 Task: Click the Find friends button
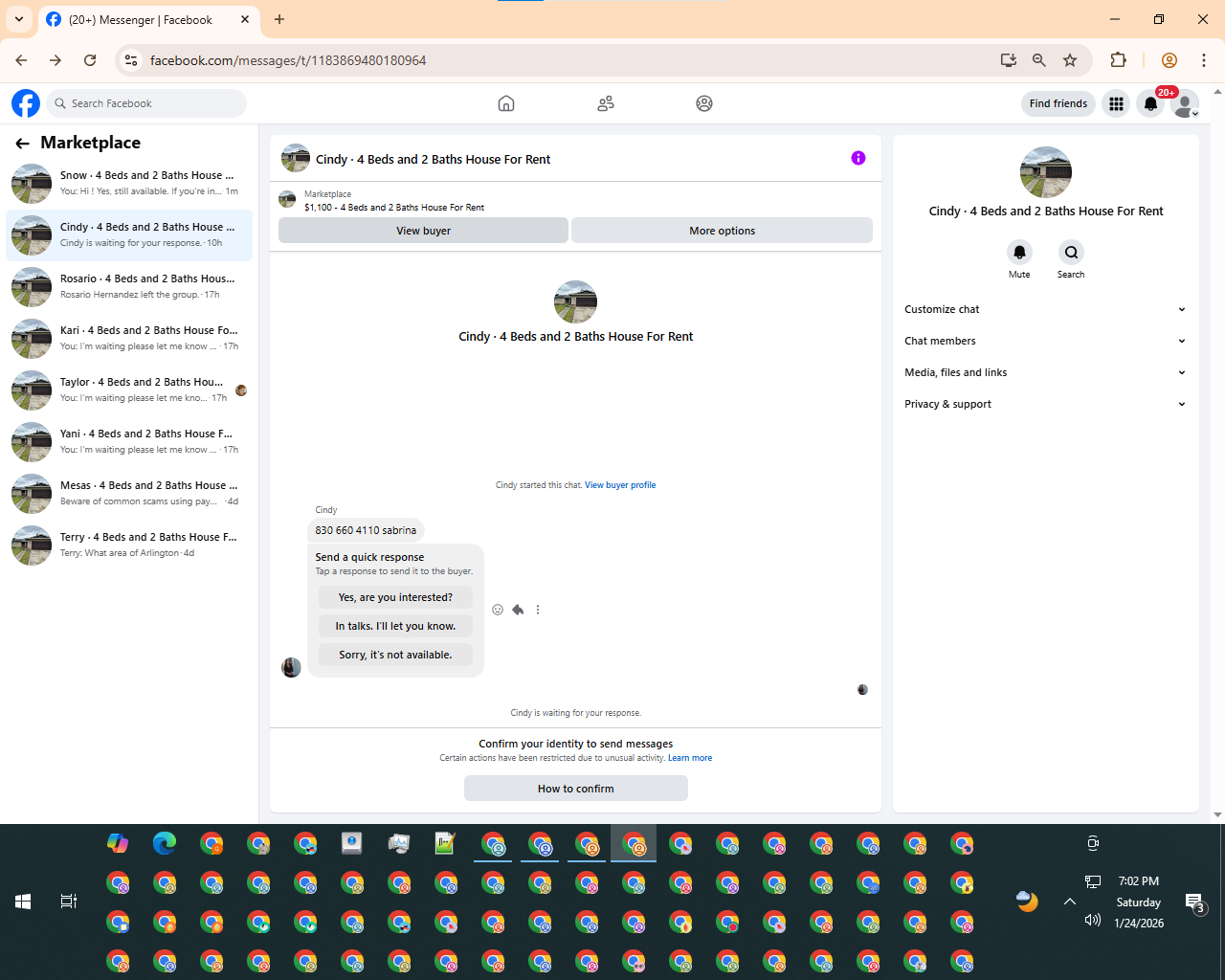[1058, 103]
